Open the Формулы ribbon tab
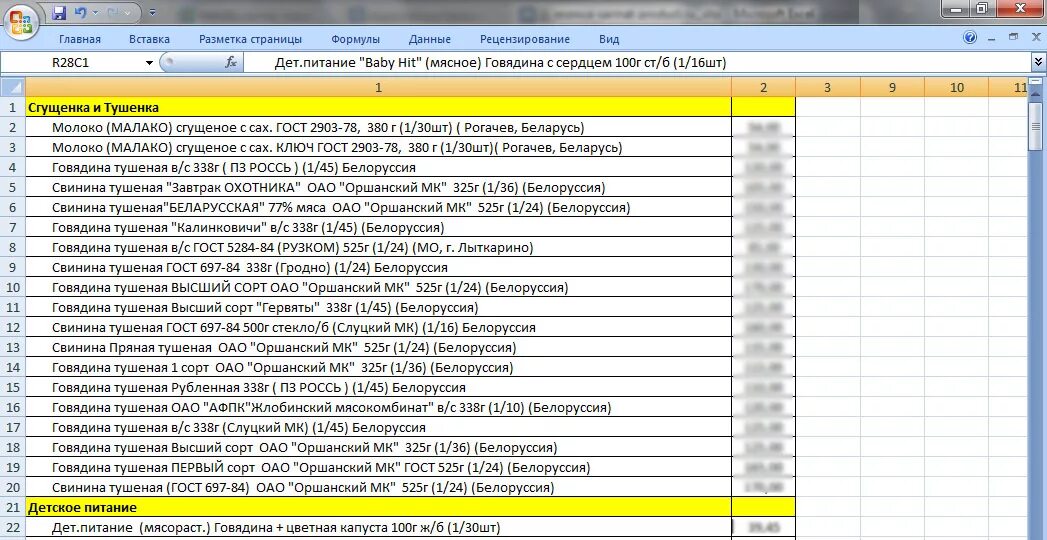This screenshot has height=540, width=1047. tap(355, 39)
